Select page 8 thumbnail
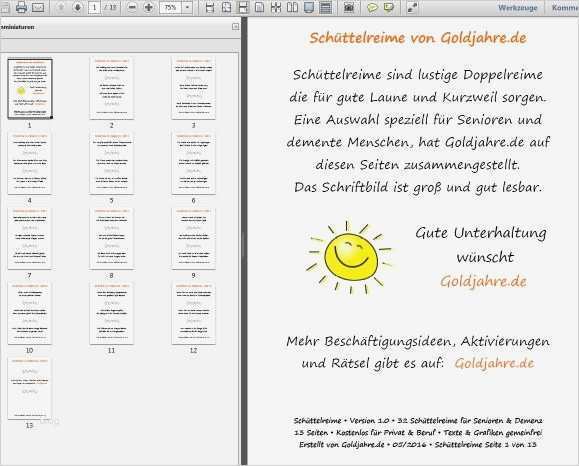Viewport: 579px width, 466px height. pyautogui.click(x=112, y=239)
